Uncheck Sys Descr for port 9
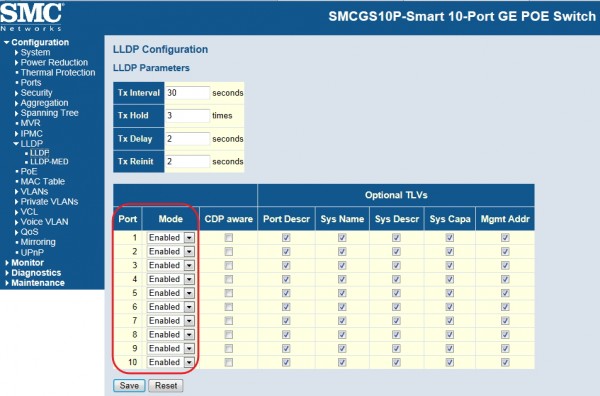This screenshot has height=396, width=600. [x=396, y=348]
